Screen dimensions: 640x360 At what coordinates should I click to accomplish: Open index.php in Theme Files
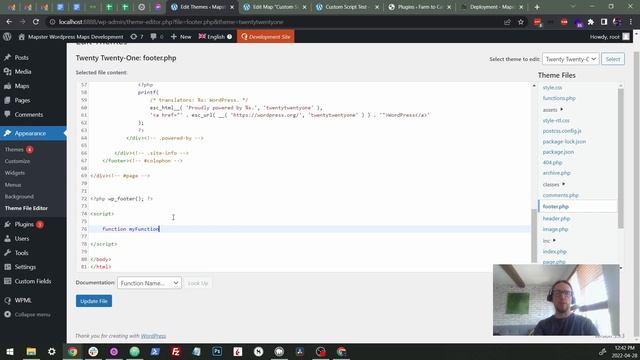coord(554,251)
